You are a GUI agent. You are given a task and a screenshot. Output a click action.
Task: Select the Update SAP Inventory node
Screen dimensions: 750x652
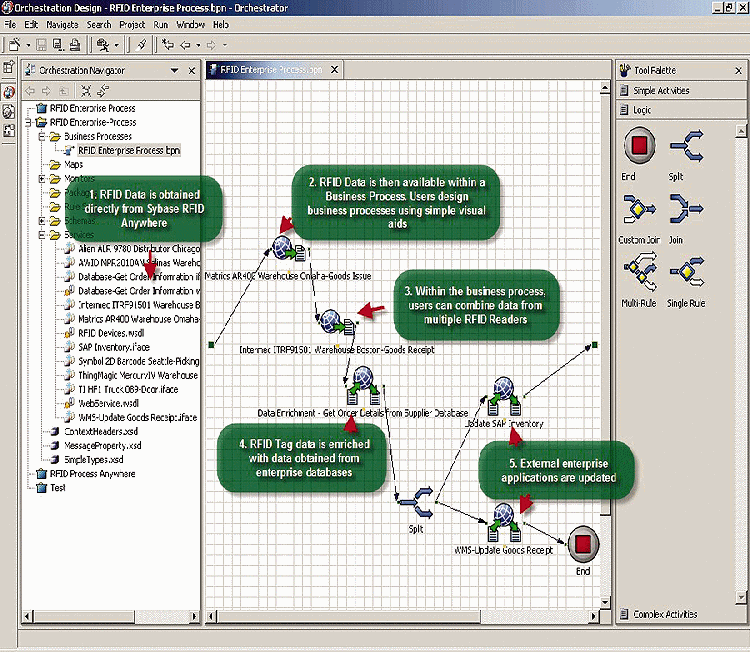tap(504, 397)
